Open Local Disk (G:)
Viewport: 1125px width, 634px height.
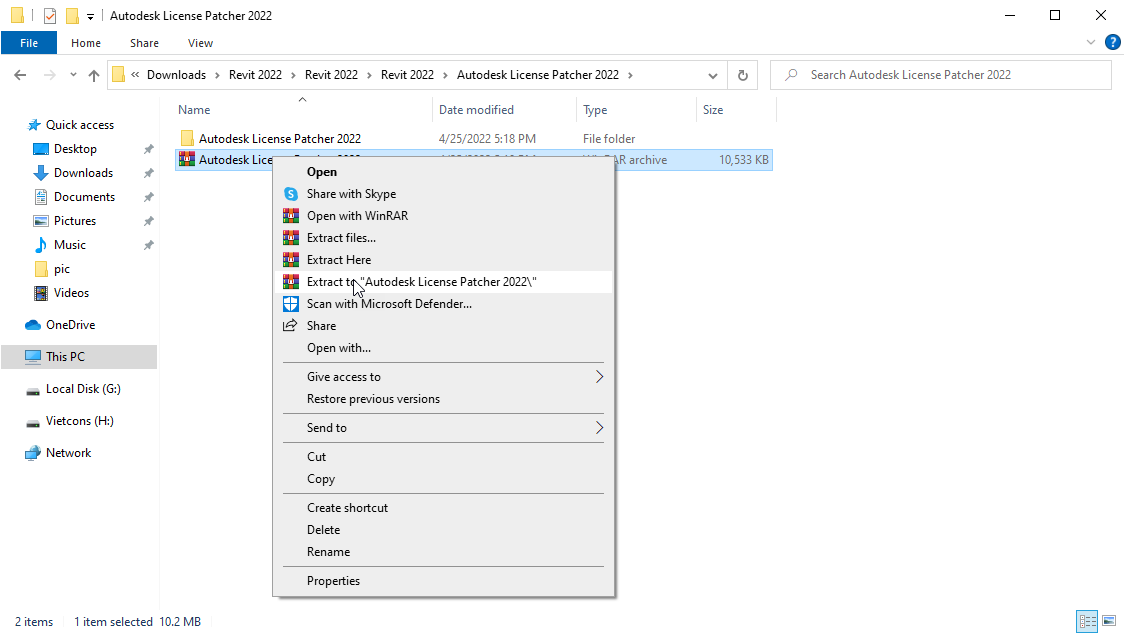click(83, 389)
